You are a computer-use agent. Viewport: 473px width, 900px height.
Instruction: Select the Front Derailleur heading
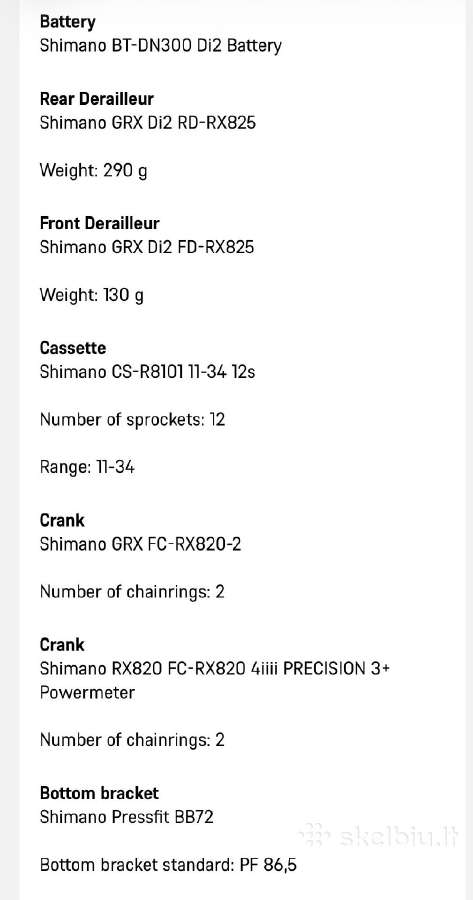(x=99, y=223)
